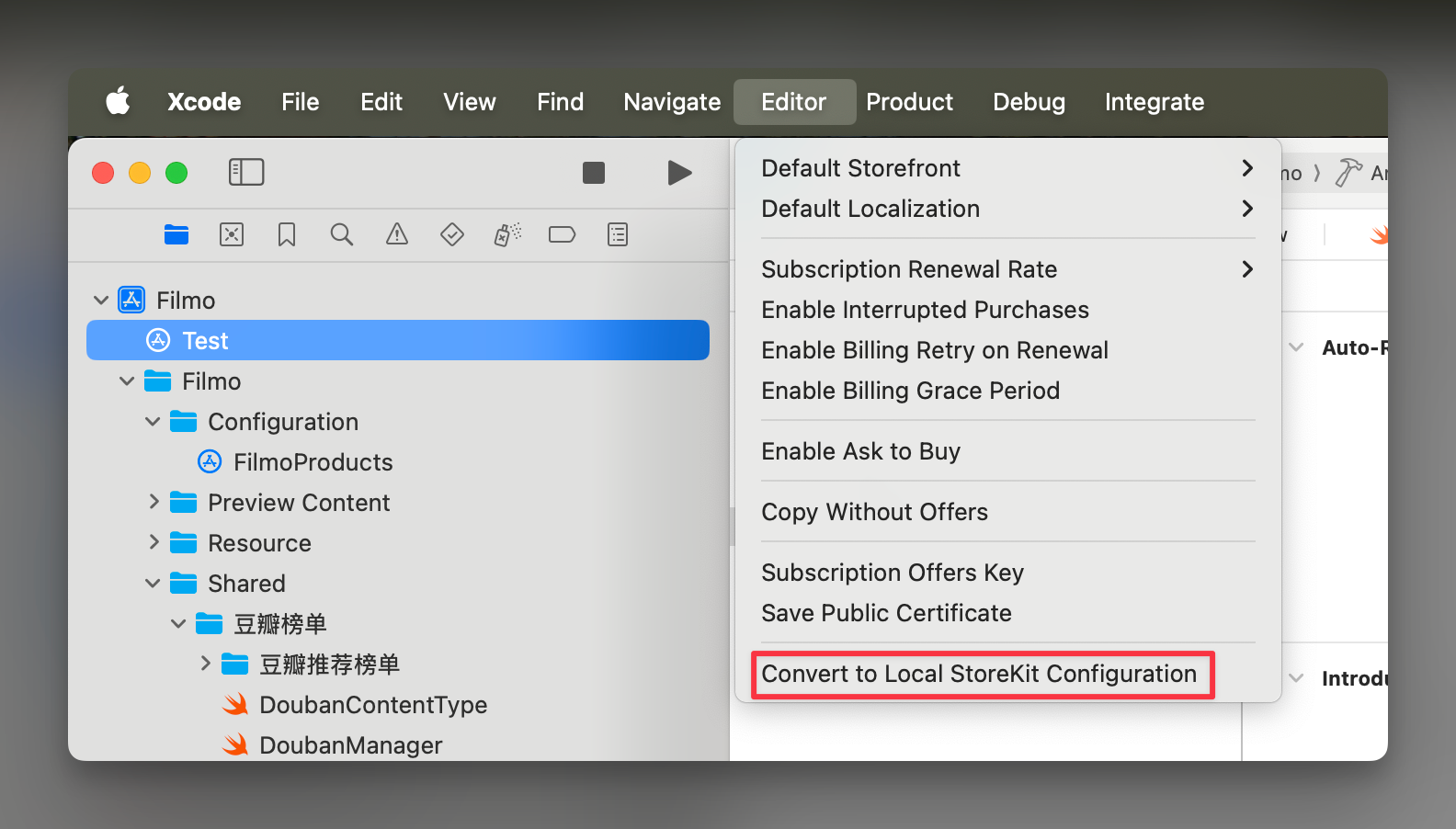Open the Breakpoint navigator icon
This screenshot has height=829, width=1456.
[x=562, y=235]
